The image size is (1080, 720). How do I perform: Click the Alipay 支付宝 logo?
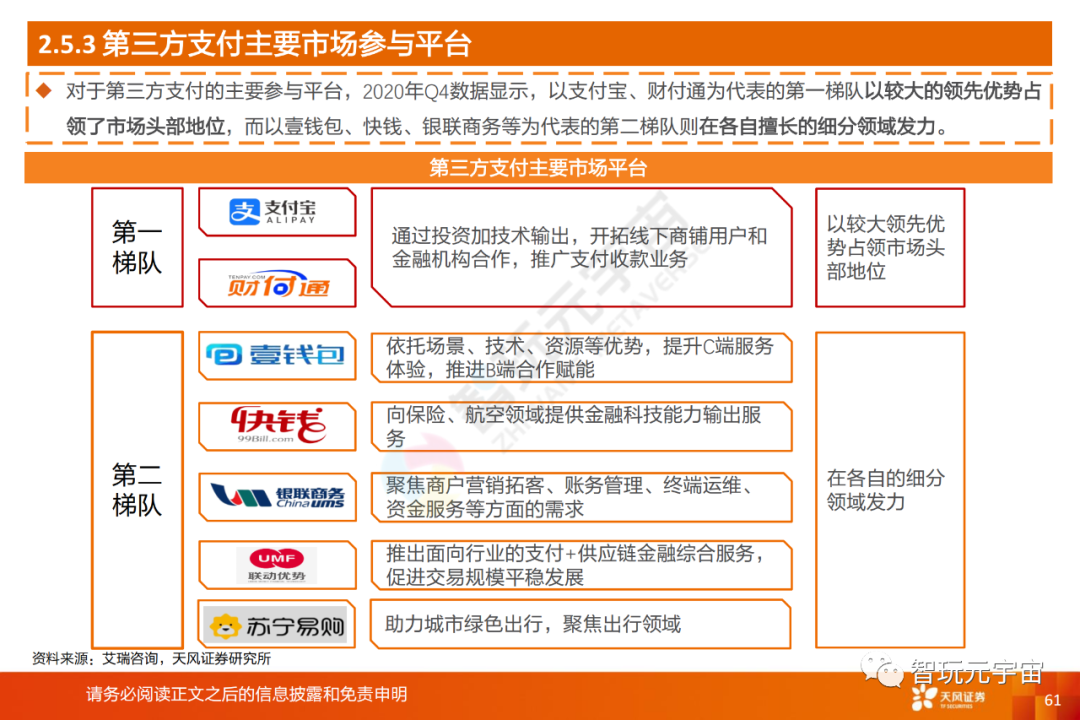click(x=273, y=211)
